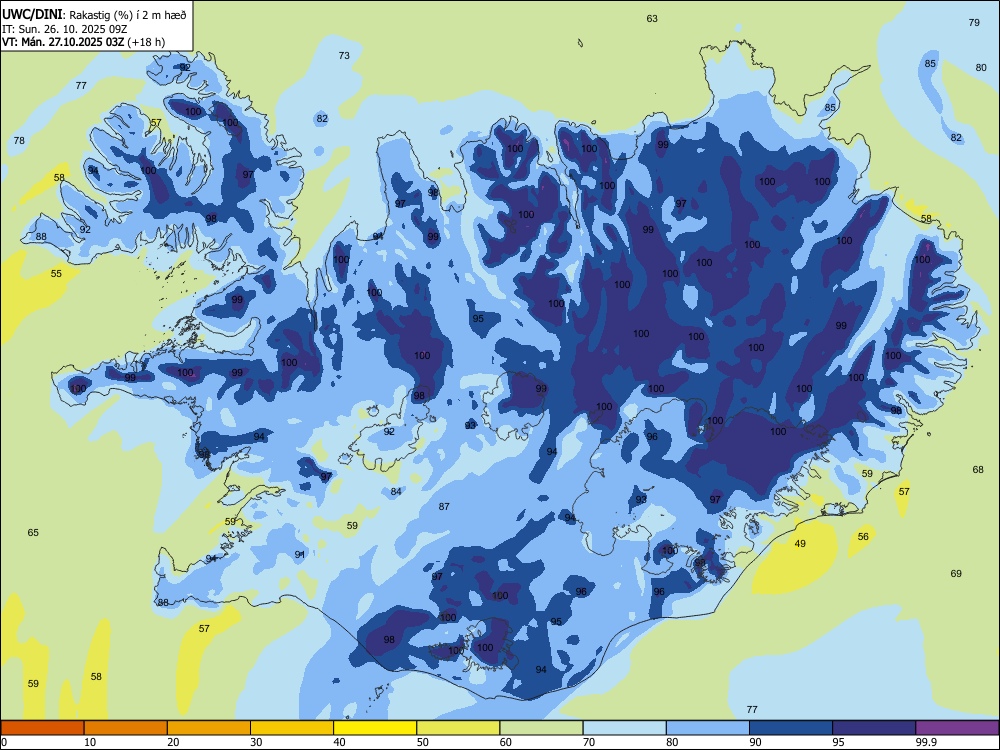This screenshot has width=1000, height=750.
Task: Click the dark blue 90–95 legend swatch
Action: (791, 728)
